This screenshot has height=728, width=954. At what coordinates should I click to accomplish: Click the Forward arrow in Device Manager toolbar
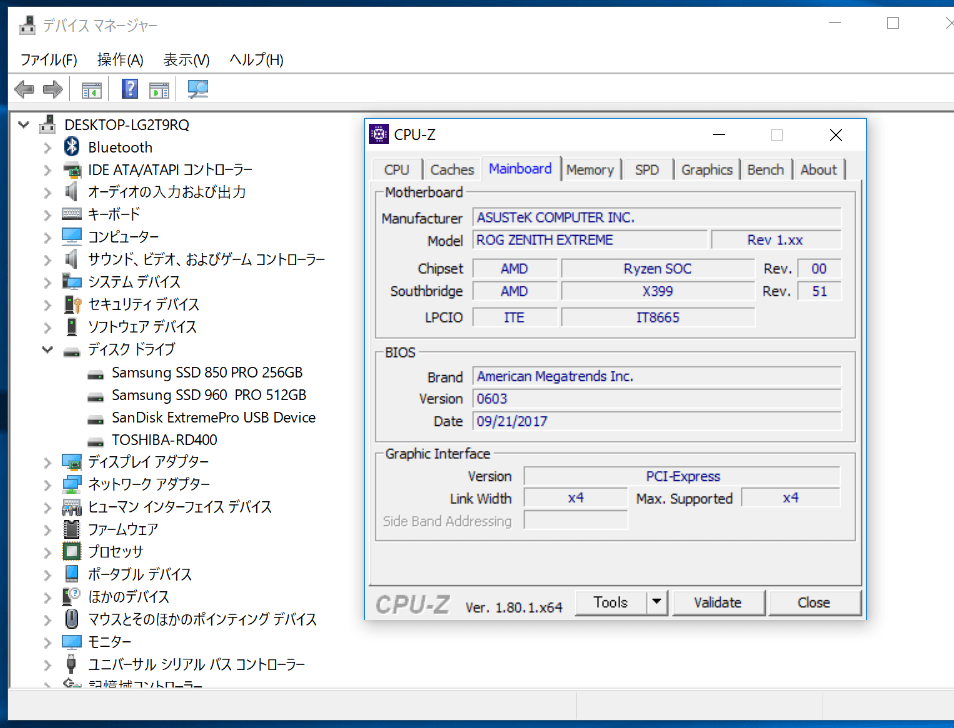(53, 90)
